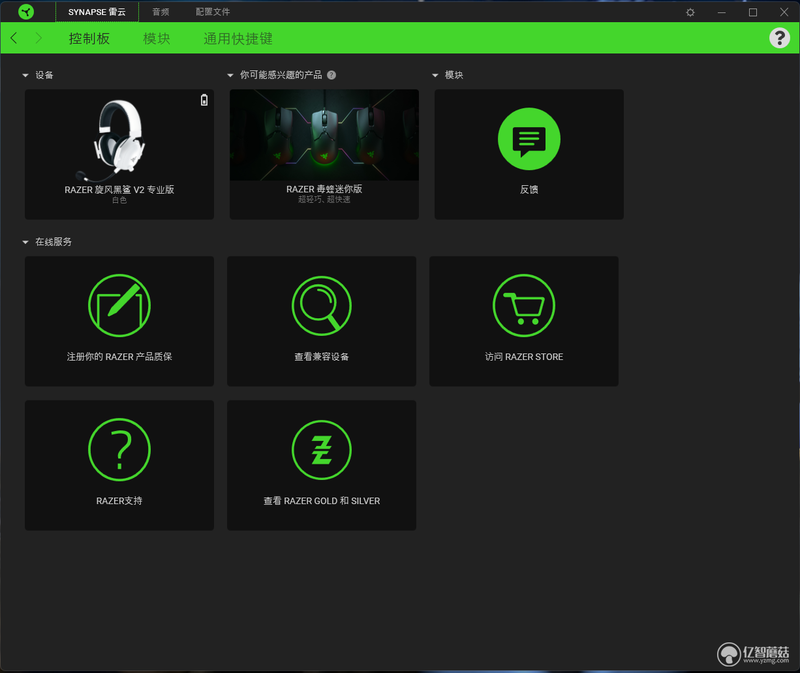This screenshot has width=800, height=673.
Task: Click the RAZER支持 question mark icon
Action: coord(119,450)
